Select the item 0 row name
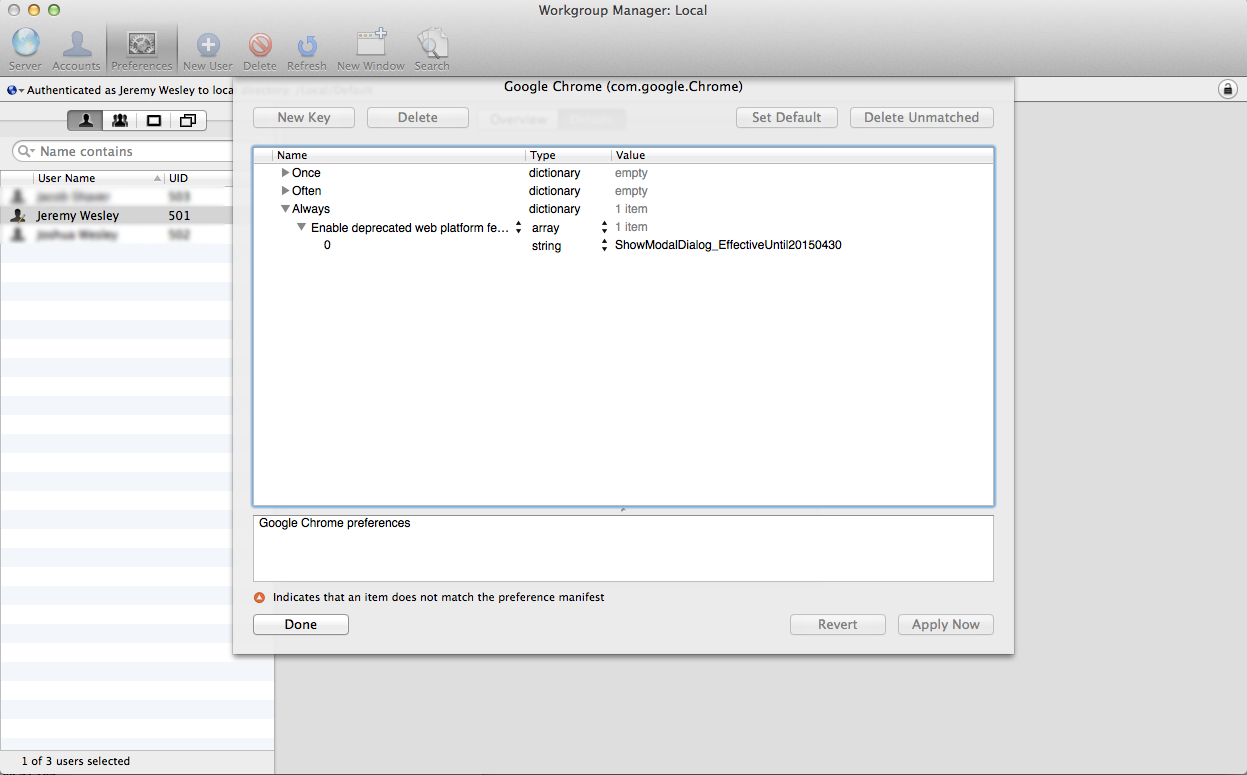1247x775 pixels. click(327, 245)
